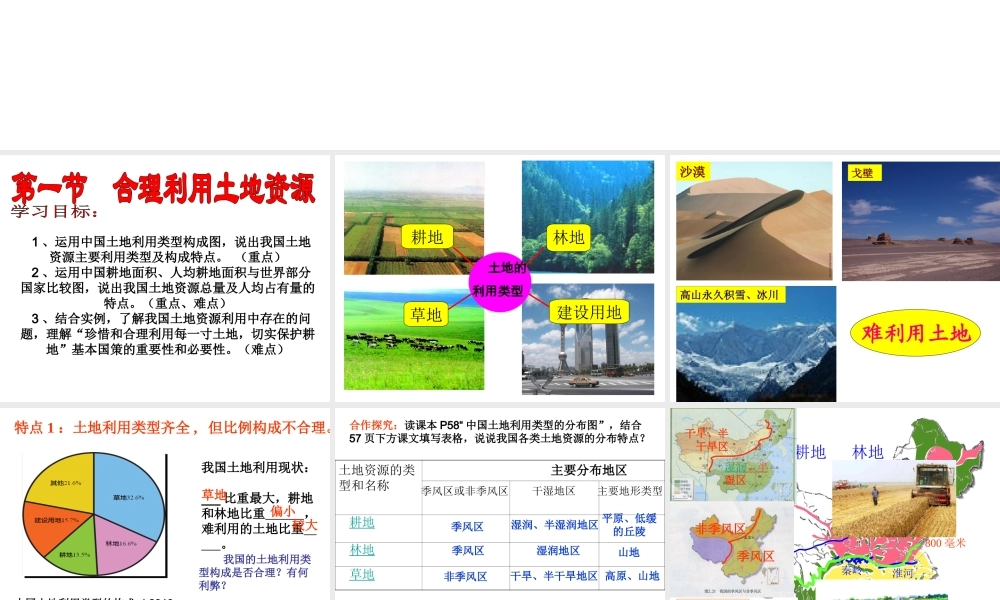1000x600 pixels.
Task: Click the yellow 林地 label on the forest photo
Action: point(568,238)
